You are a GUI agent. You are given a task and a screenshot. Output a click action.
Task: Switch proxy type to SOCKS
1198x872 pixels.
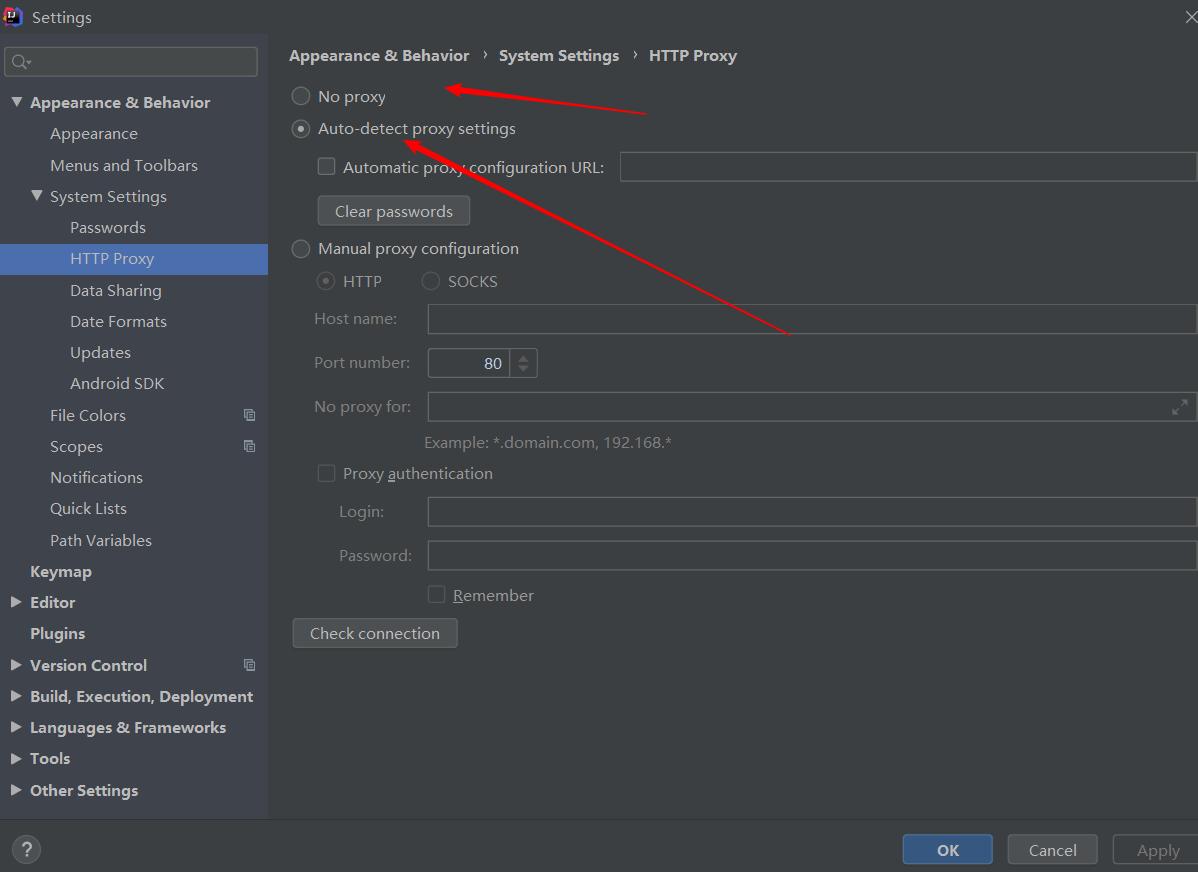(x=430, y=281)
